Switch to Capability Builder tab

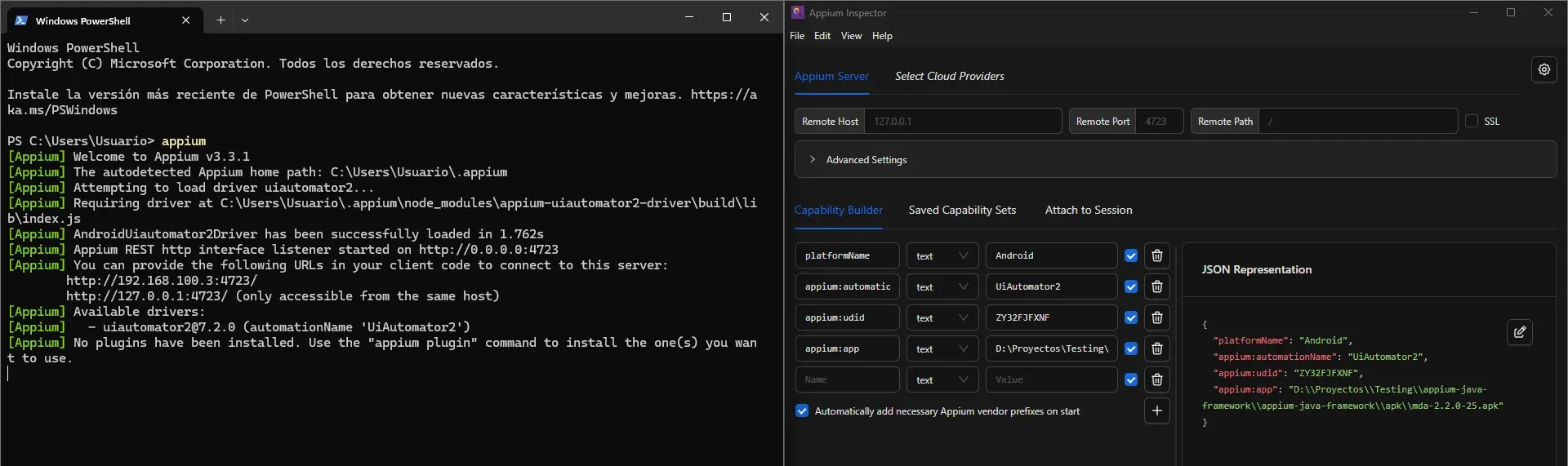[x=838, y=210]
